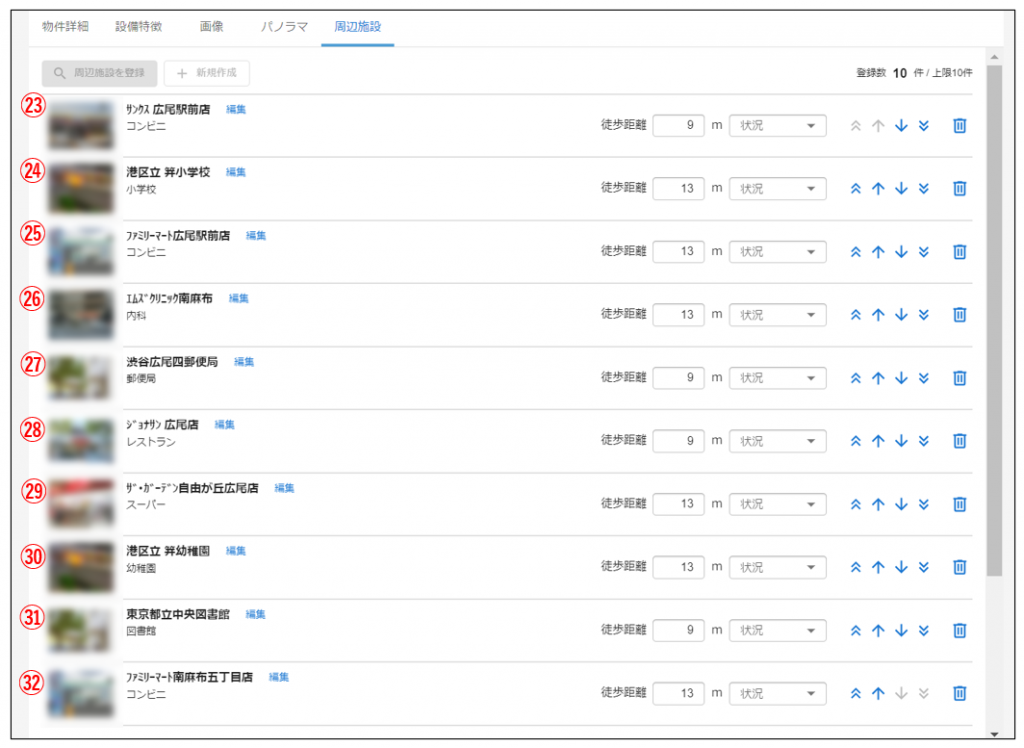The width and height of the screenshot is (1024, 748).
Task: Move ファミリーマート南麻布五丁目店 up one position
Action: (x=878, y=693)
